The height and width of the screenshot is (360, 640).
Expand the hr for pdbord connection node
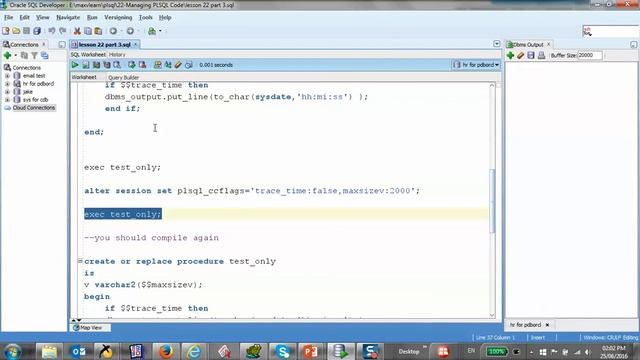[x=7, y=84]
